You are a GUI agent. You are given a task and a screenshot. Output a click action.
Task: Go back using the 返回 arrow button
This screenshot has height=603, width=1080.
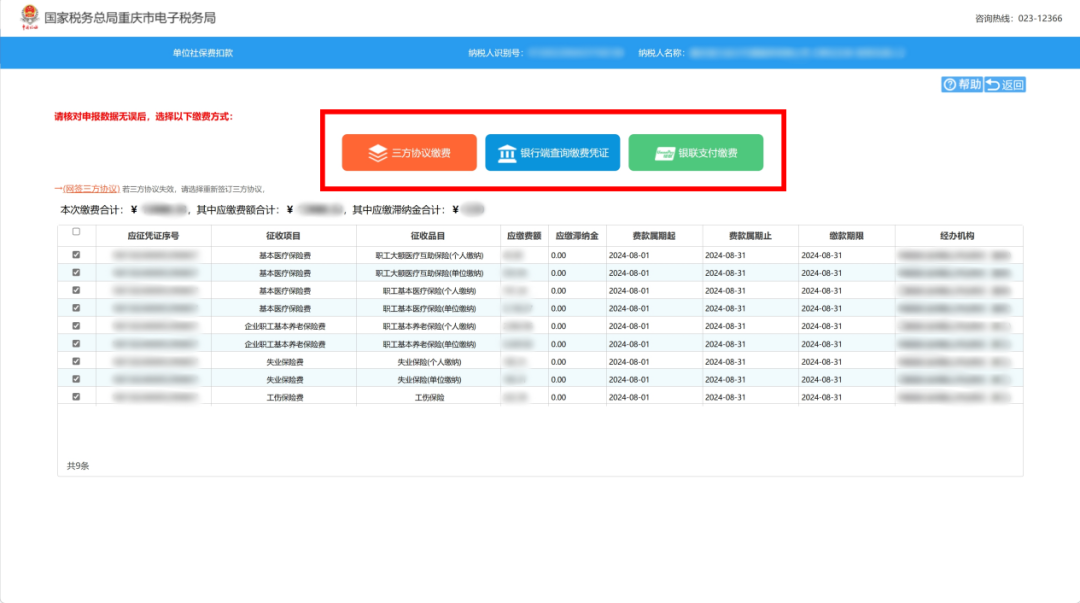tap(1005, 85)
